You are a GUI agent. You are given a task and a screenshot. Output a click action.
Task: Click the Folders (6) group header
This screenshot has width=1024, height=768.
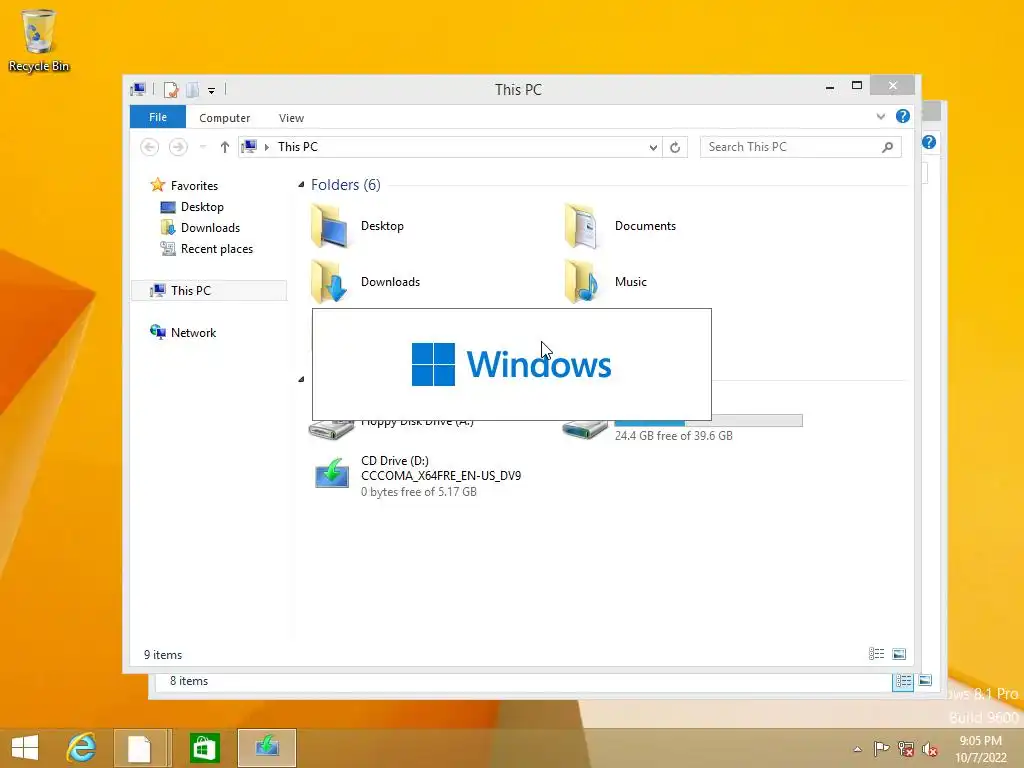point(345,185)
